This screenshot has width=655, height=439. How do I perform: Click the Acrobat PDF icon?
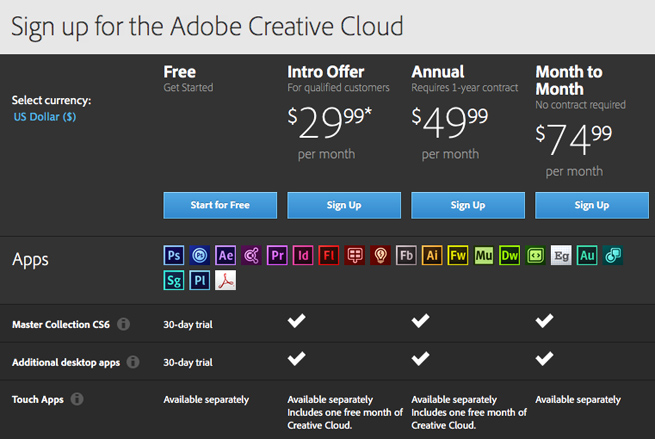tap(226, 280)
